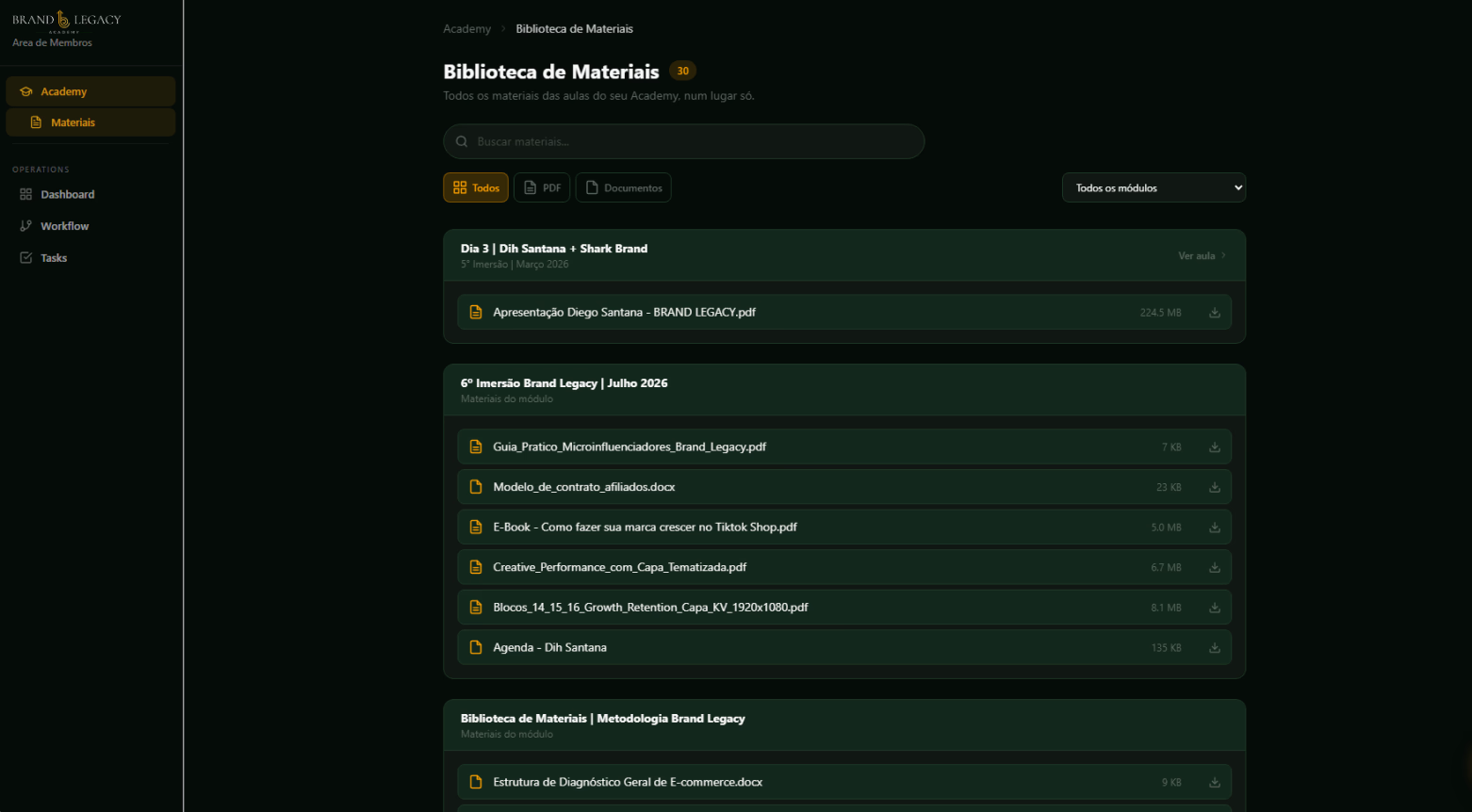The image size is (1472, 812).
Task: Click the Workflow branch icon
Action: coord(26,226)
